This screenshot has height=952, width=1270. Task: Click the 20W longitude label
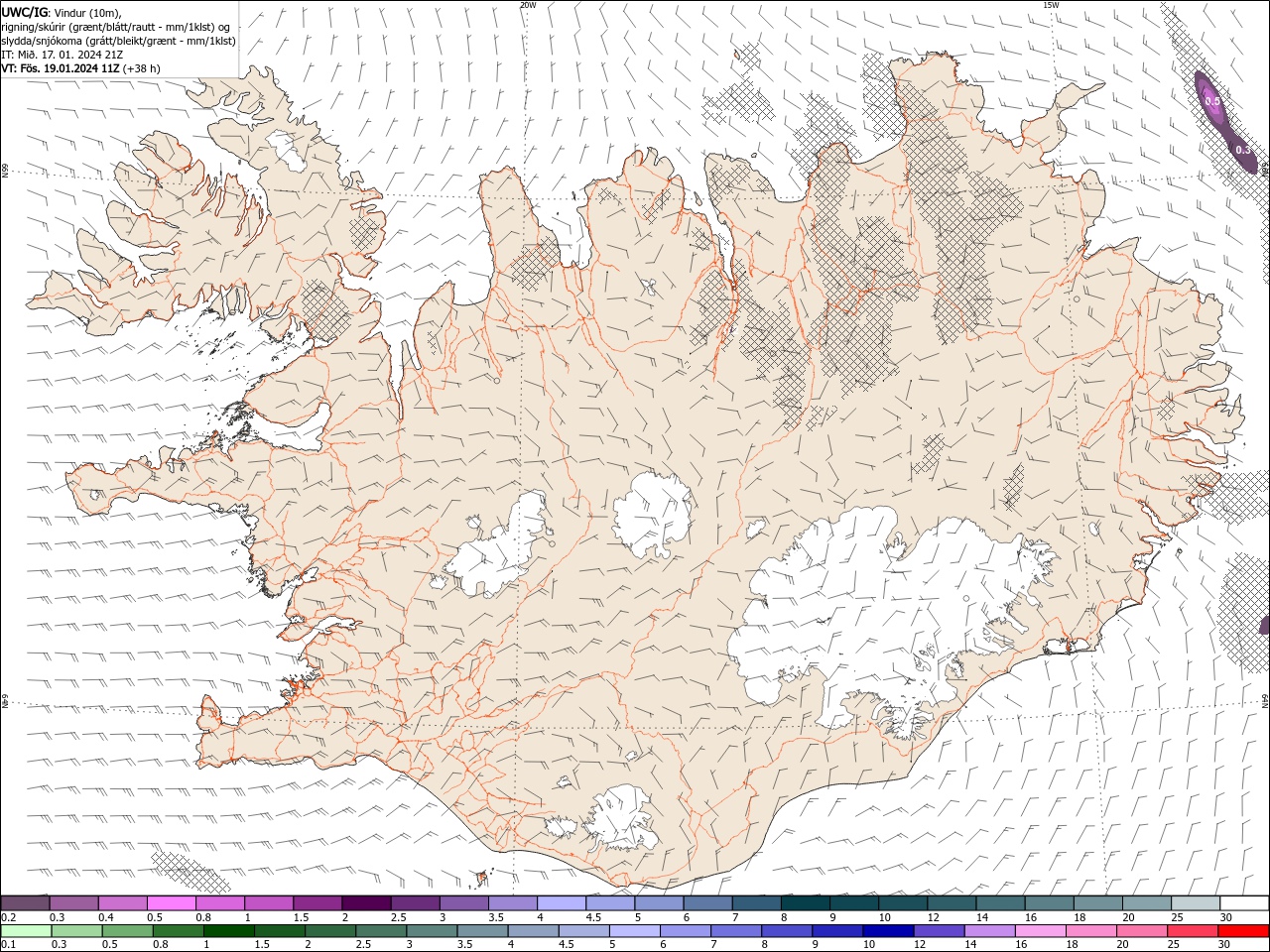[x=528, y=5]
